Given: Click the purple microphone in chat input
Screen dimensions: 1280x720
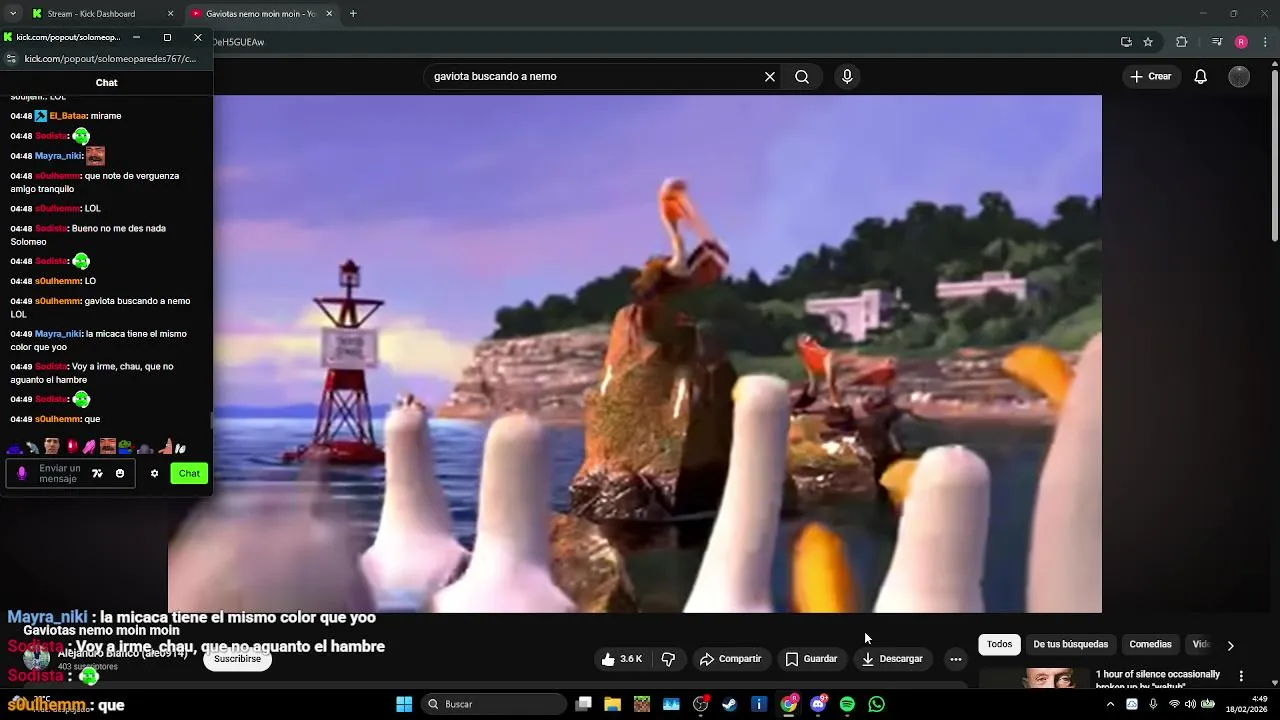Looking at the screenshot, I should click(22, 473).
